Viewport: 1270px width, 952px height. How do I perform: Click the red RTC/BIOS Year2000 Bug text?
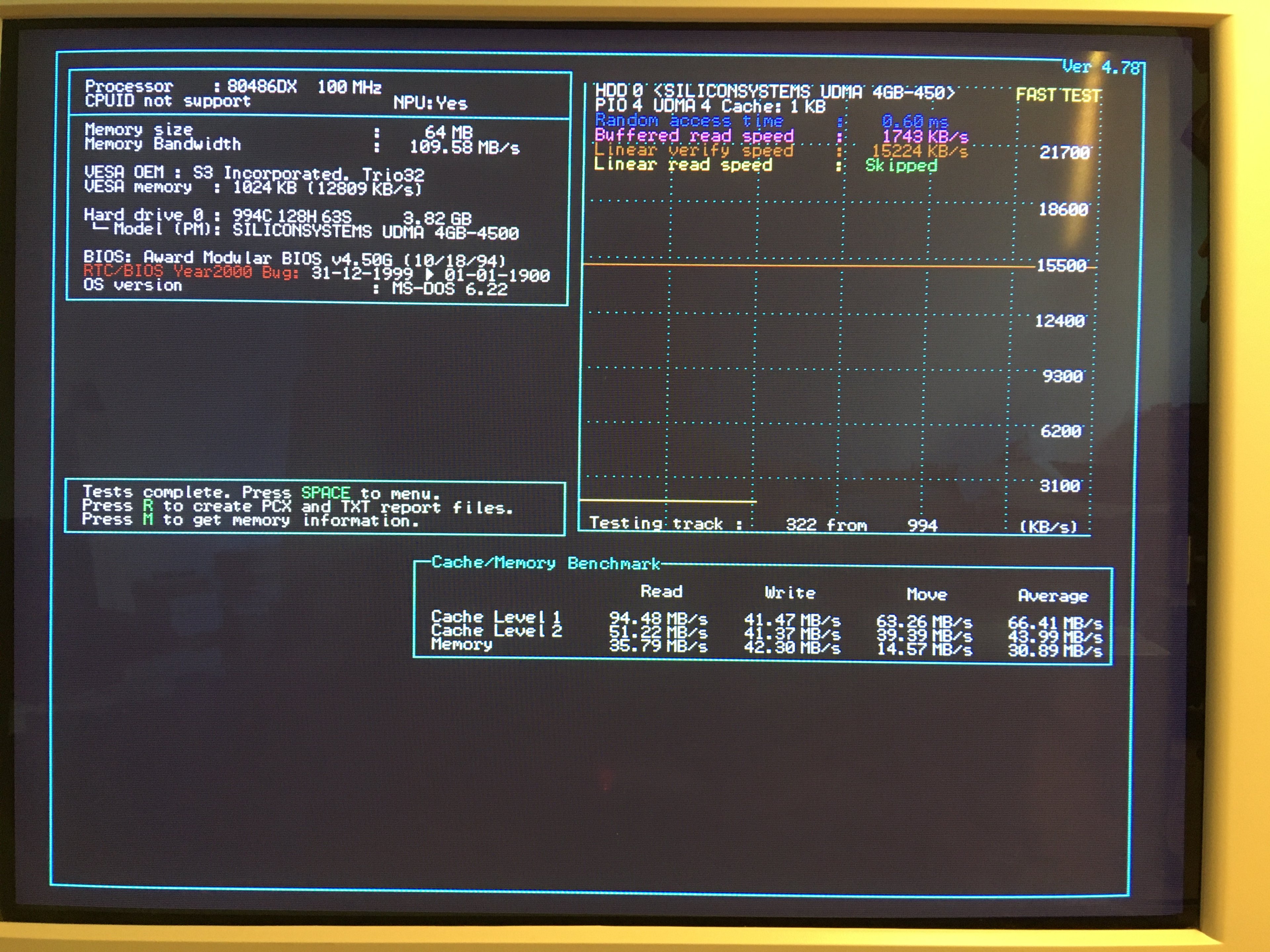point(190,271)
